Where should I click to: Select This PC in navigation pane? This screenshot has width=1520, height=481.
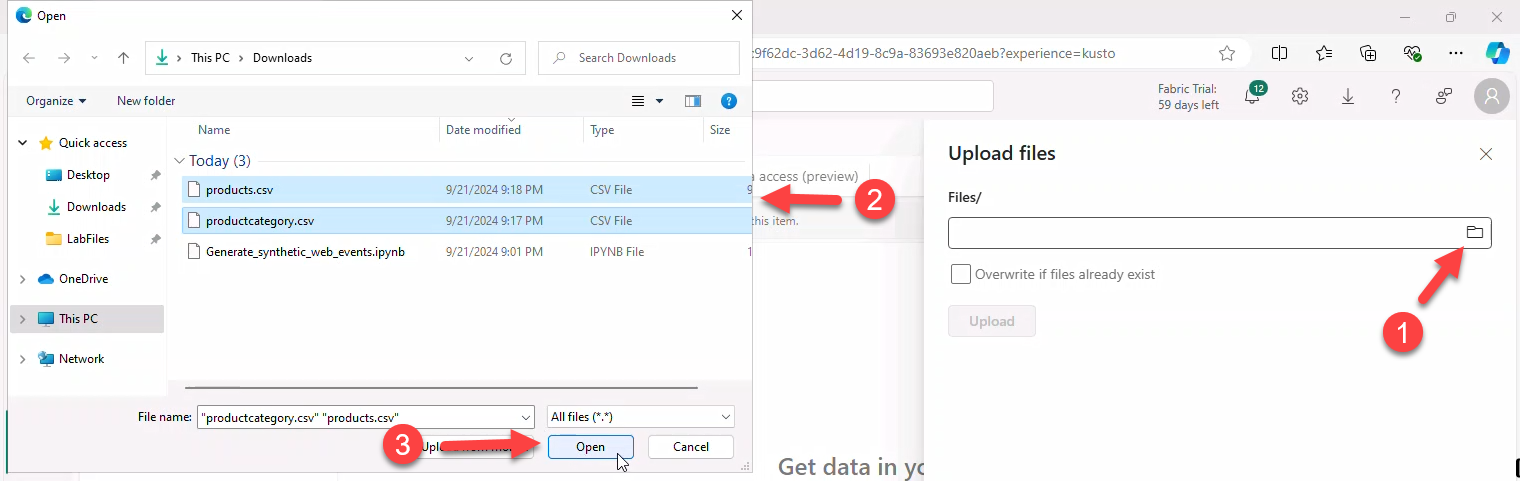tap(78, 319)
